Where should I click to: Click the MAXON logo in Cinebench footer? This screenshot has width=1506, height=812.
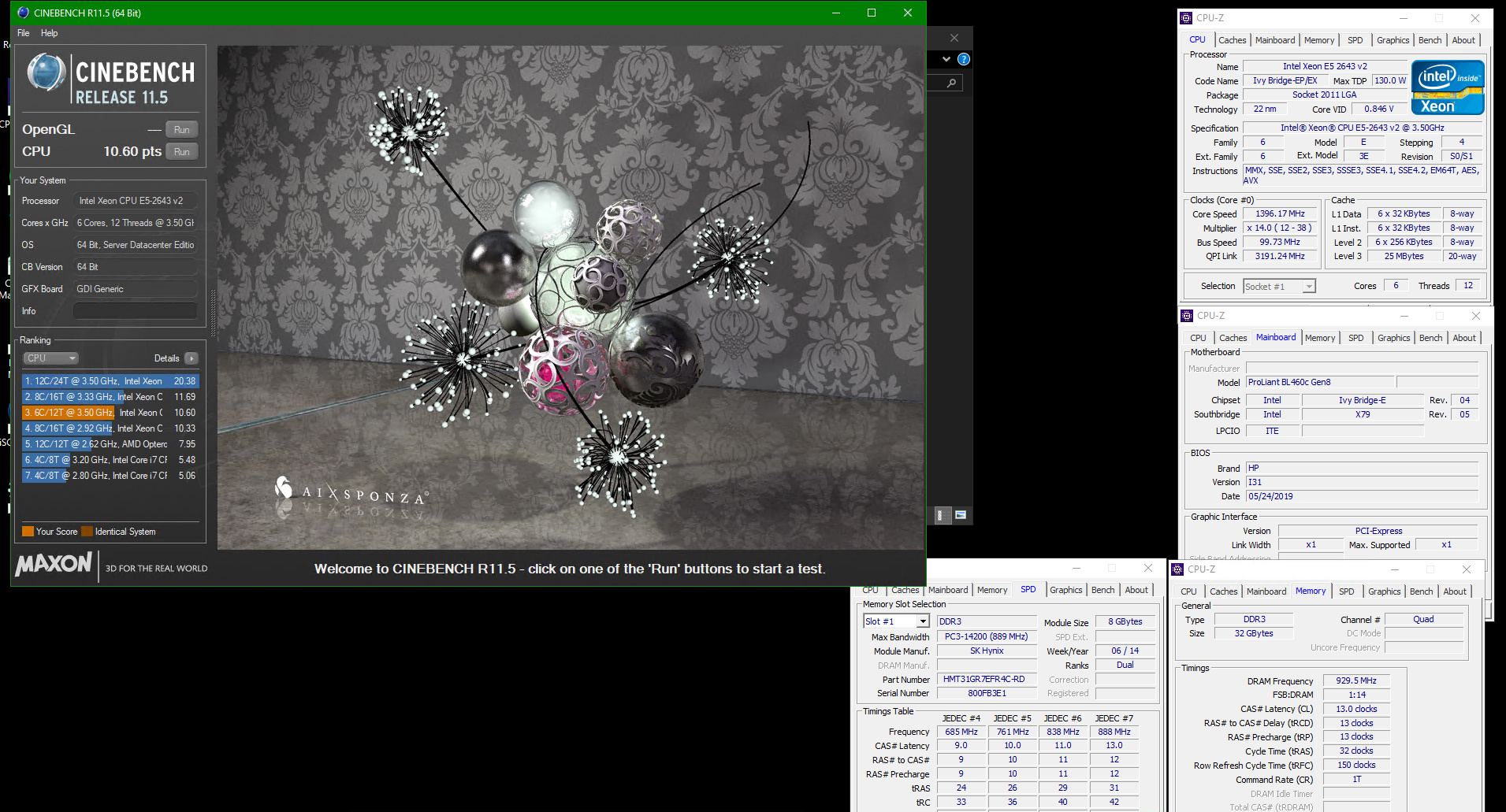click(x=54, y=564)
